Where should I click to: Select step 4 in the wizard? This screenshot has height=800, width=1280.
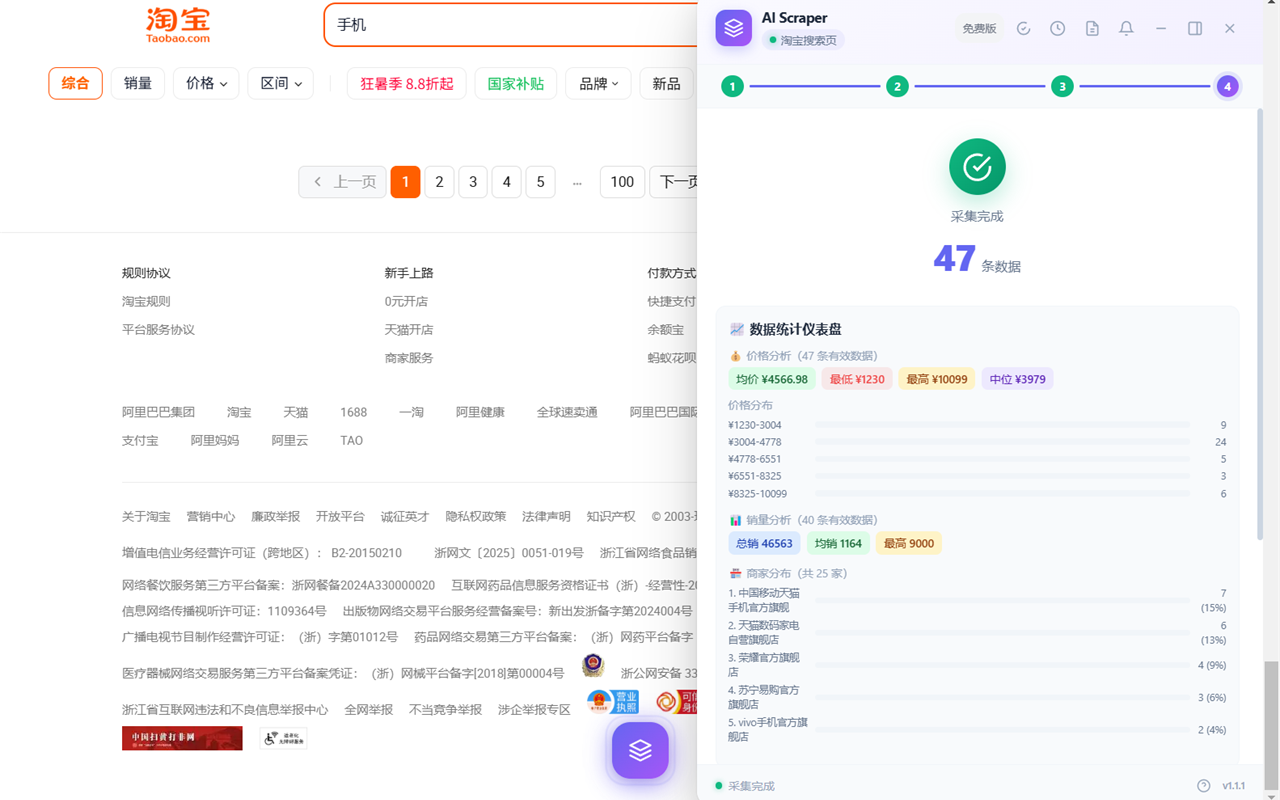(x=1227, y=86)
